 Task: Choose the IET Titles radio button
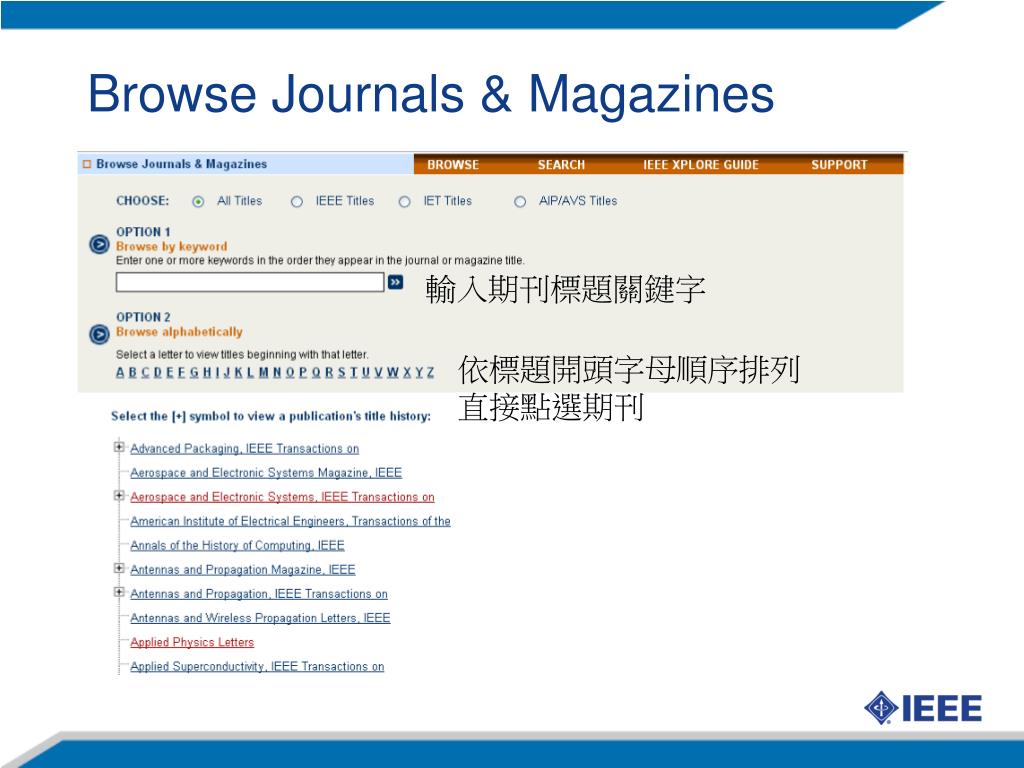coord(405,202)
